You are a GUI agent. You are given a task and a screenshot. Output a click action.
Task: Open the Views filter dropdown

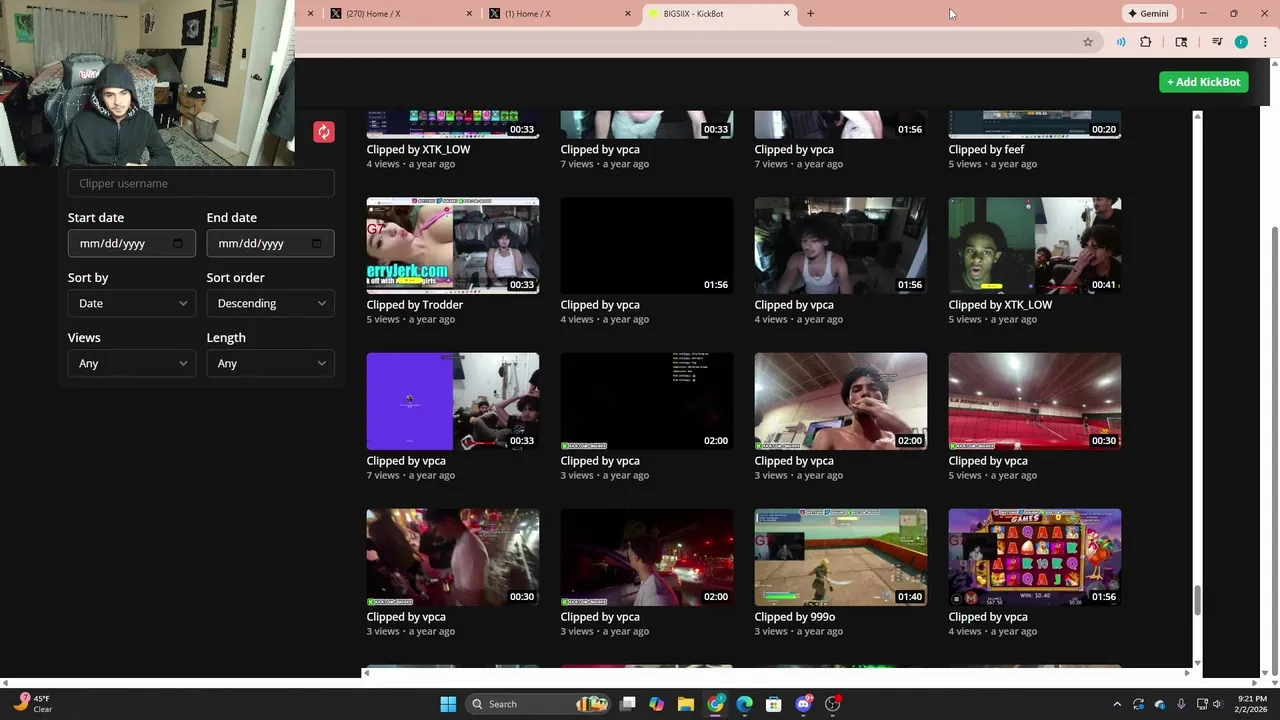coord(131,363)
